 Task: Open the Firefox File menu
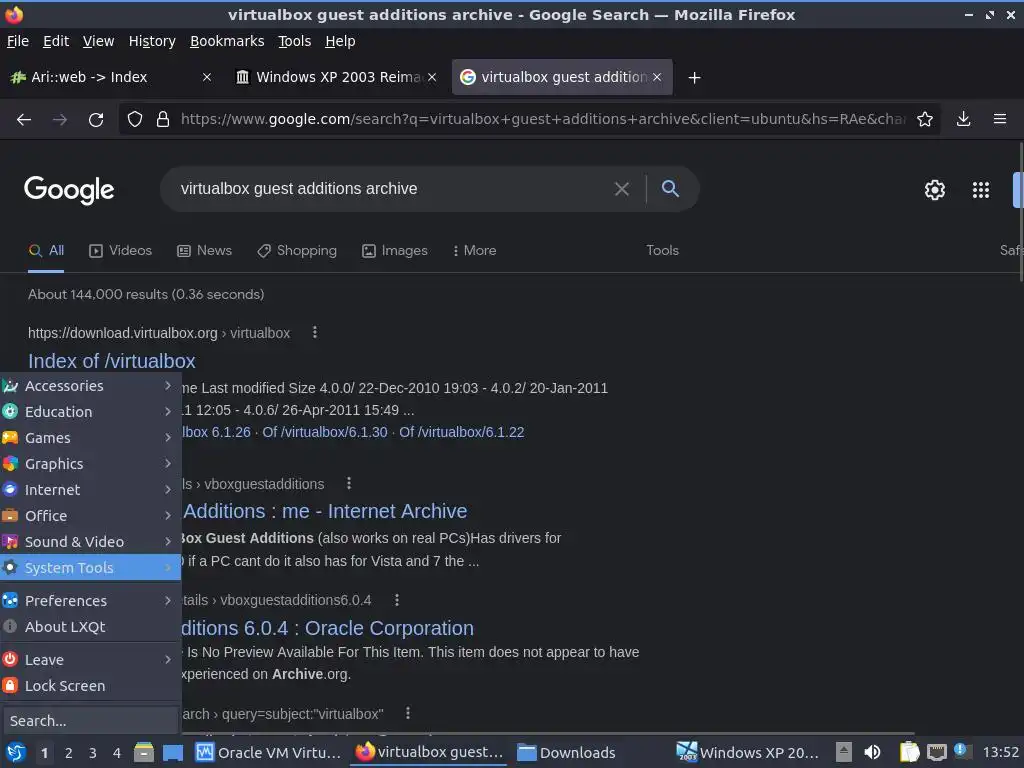pos(18,41)
